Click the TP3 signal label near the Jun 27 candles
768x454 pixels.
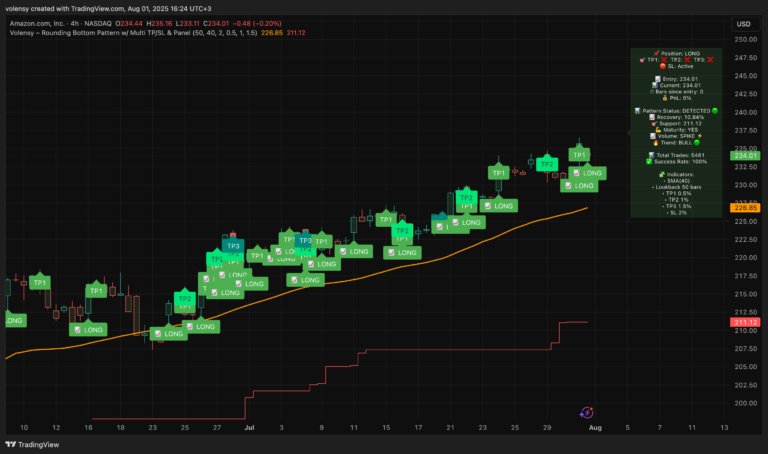click(233, 246)
